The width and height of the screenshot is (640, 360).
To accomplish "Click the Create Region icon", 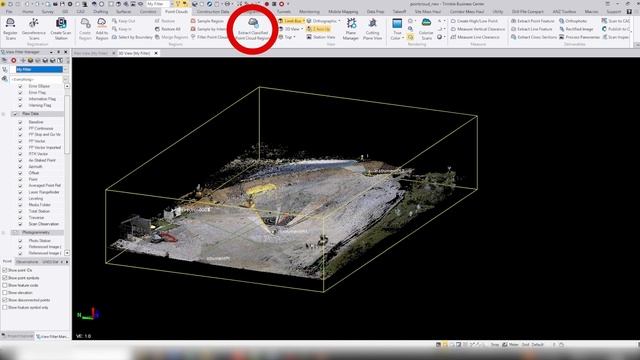I will point(85,29).
